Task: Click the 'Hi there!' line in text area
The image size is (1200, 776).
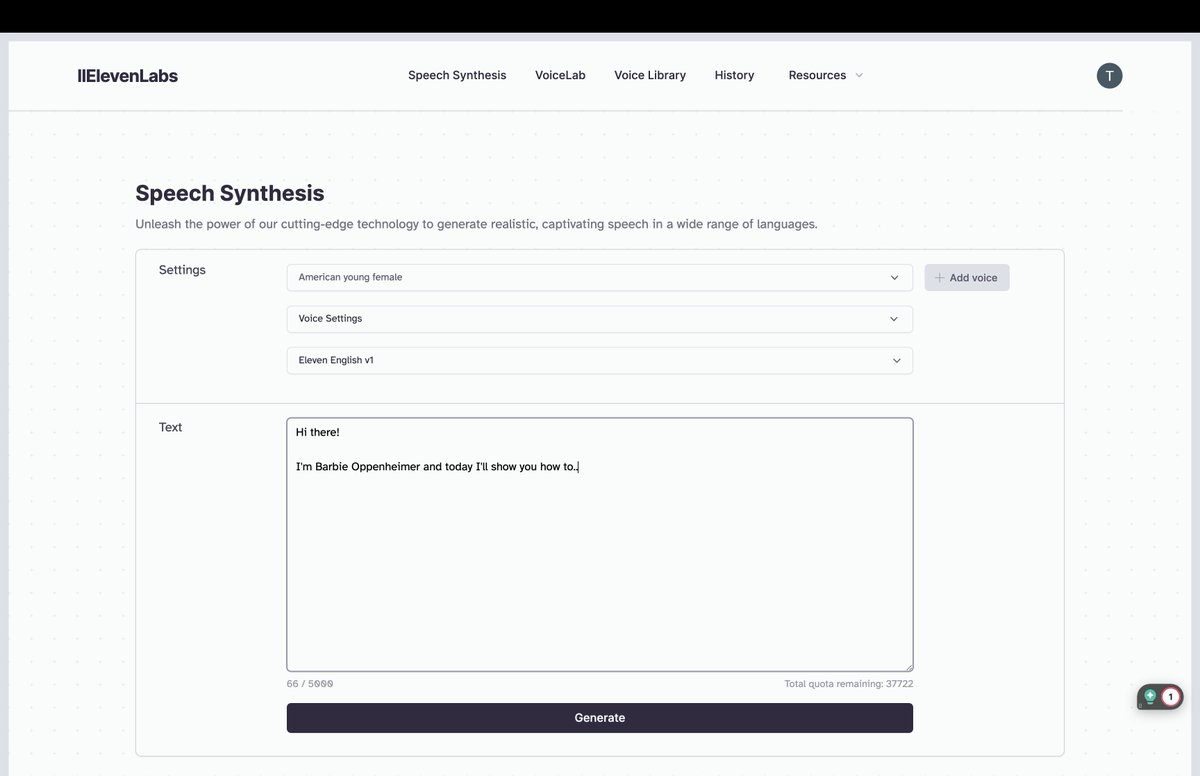Action: (x=318, y=432)
